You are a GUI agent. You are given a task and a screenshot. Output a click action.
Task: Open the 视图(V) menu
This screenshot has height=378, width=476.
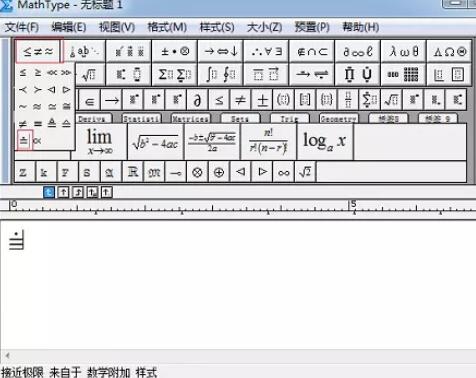point(117,27)
